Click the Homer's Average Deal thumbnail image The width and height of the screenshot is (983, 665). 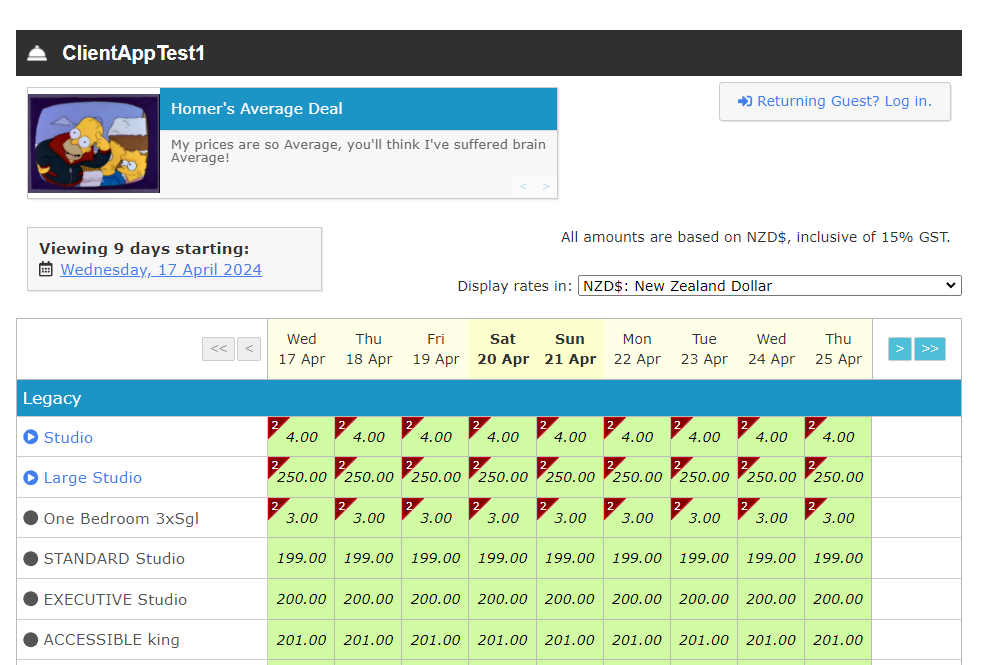point(94,144)
